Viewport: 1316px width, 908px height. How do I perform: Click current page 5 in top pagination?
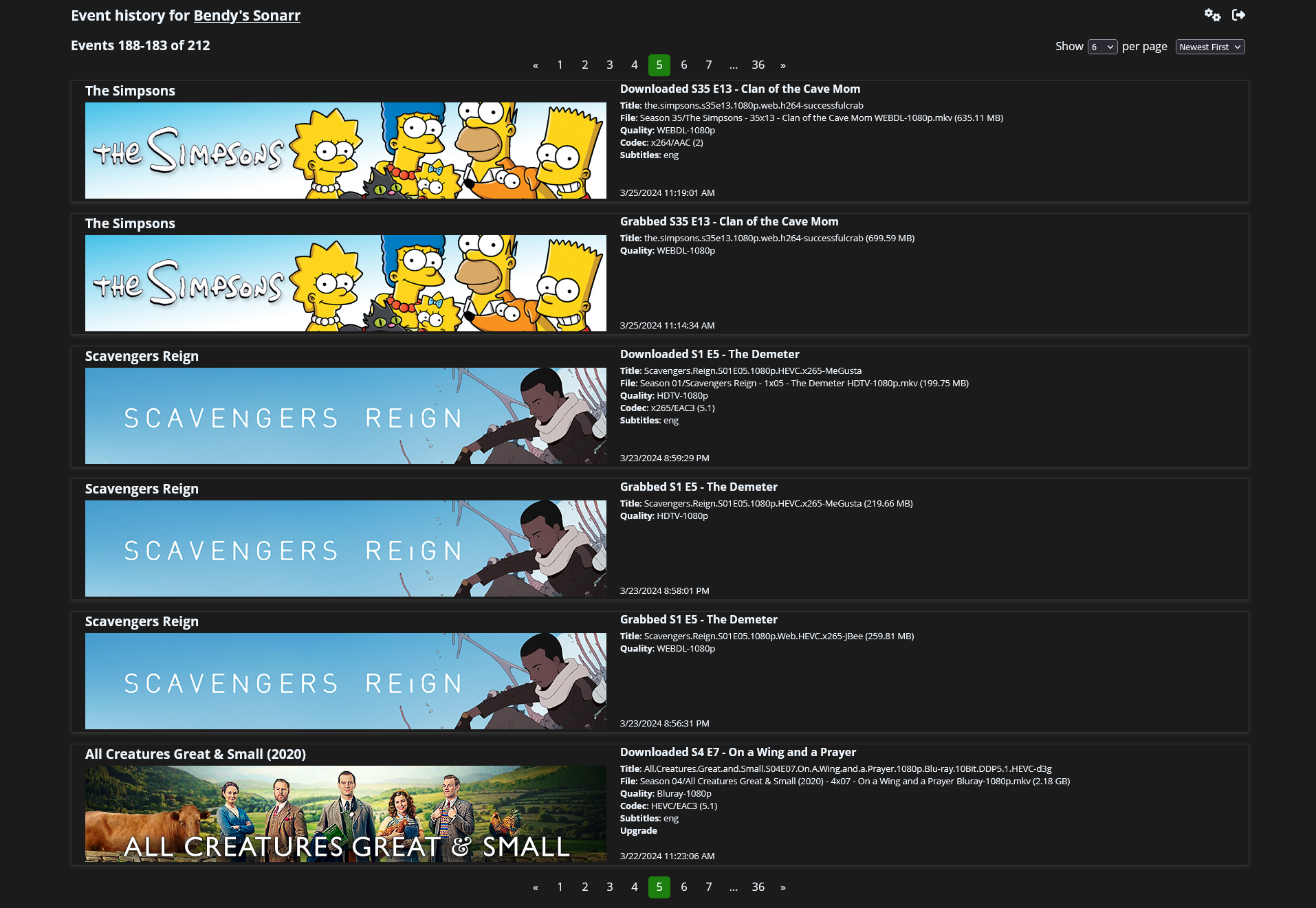[659, 65]
